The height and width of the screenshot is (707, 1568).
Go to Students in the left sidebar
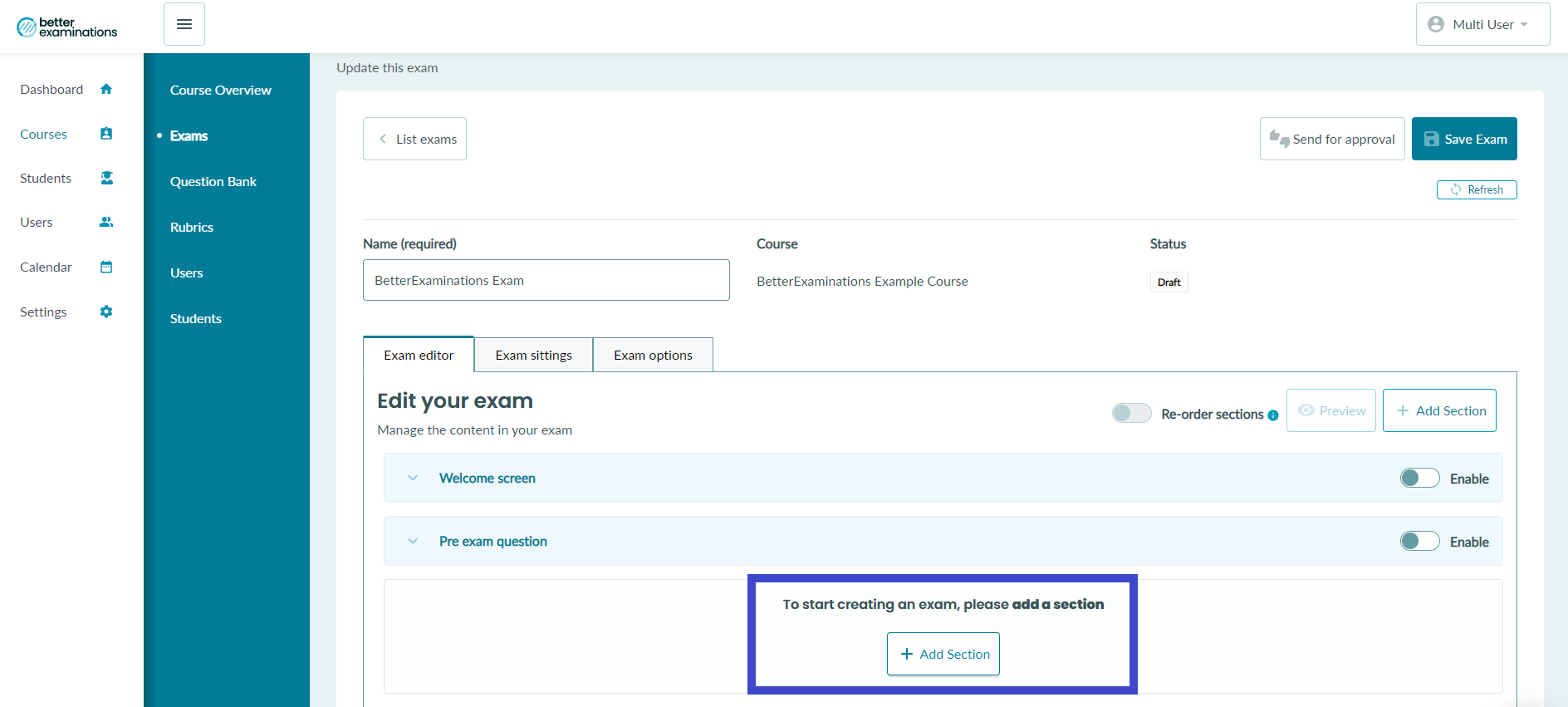[x=46, y=178]
